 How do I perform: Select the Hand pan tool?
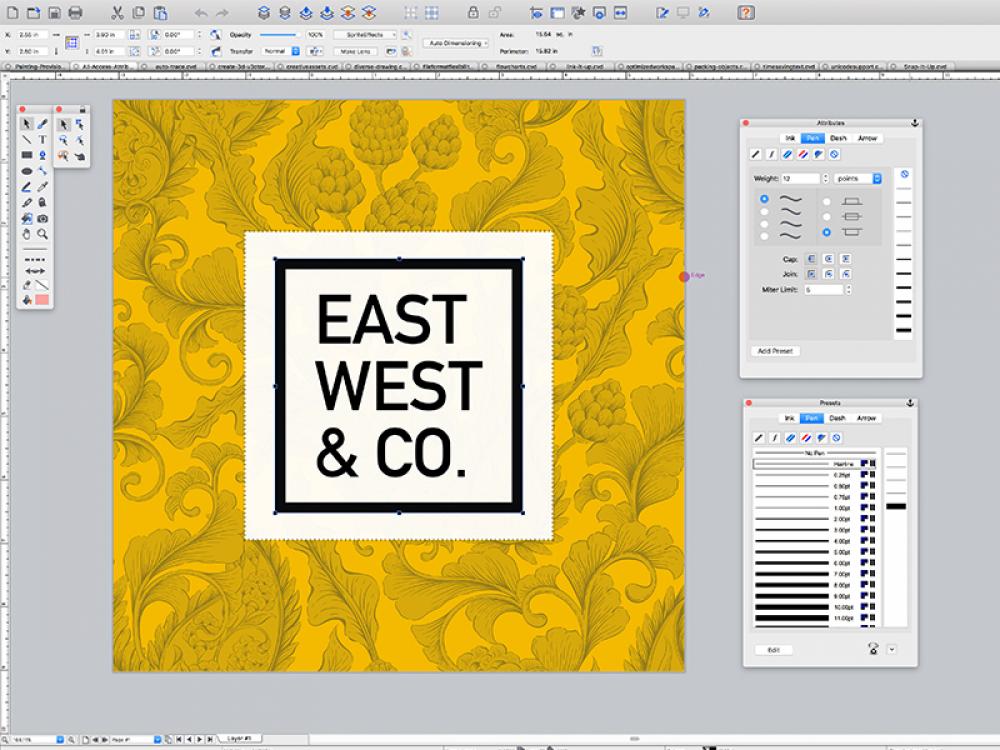27,233
